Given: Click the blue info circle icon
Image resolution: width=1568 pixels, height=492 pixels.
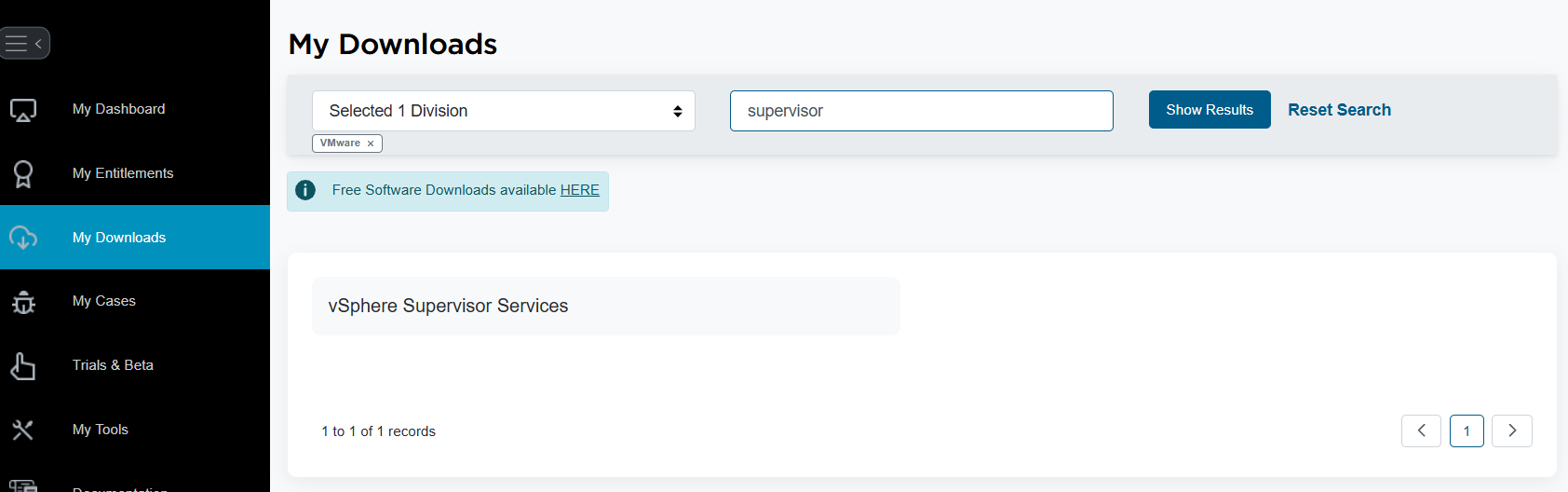Looking at the screenshot, I should 305,190.
